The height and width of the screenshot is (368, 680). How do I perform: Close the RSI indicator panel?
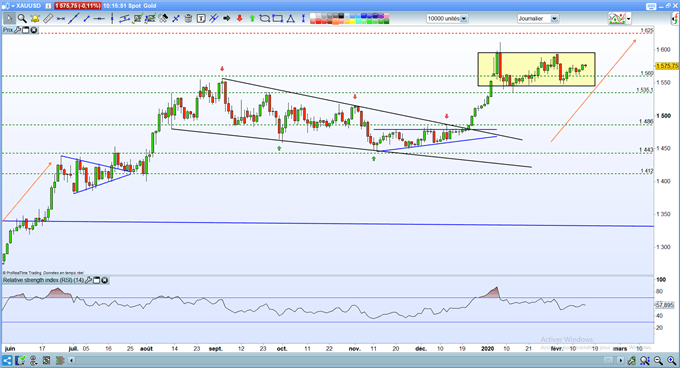(x=105, y=280)
